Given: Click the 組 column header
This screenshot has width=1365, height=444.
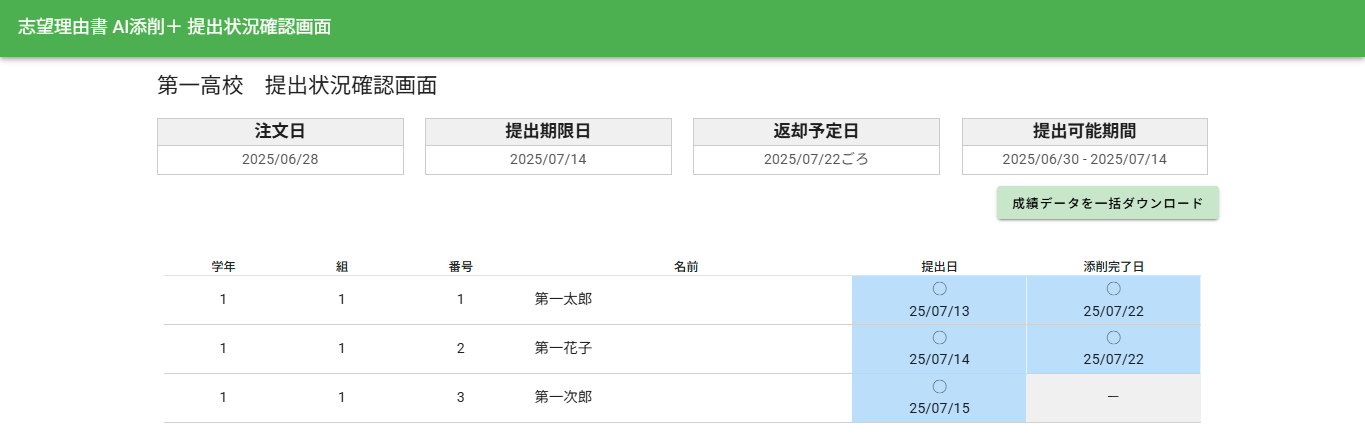Looking at the screenshot, I should pyautogui.click(x=342, y=267).
